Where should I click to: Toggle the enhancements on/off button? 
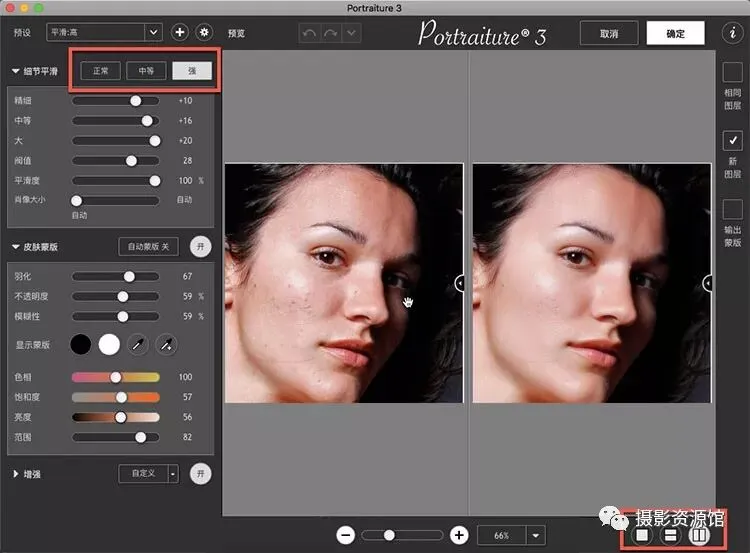pos(200,474)
